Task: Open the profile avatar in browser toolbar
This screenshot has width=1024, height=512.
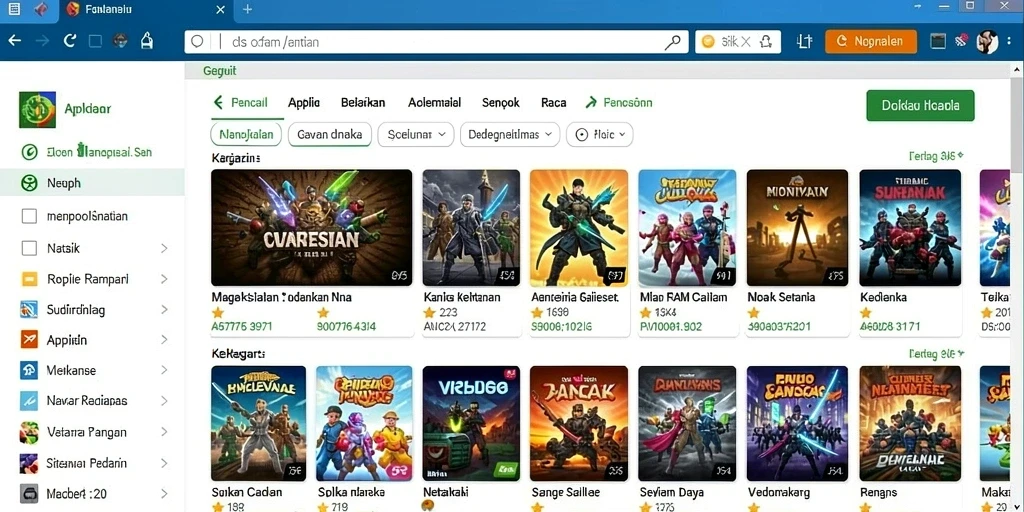Action: [x=987, y=41]
